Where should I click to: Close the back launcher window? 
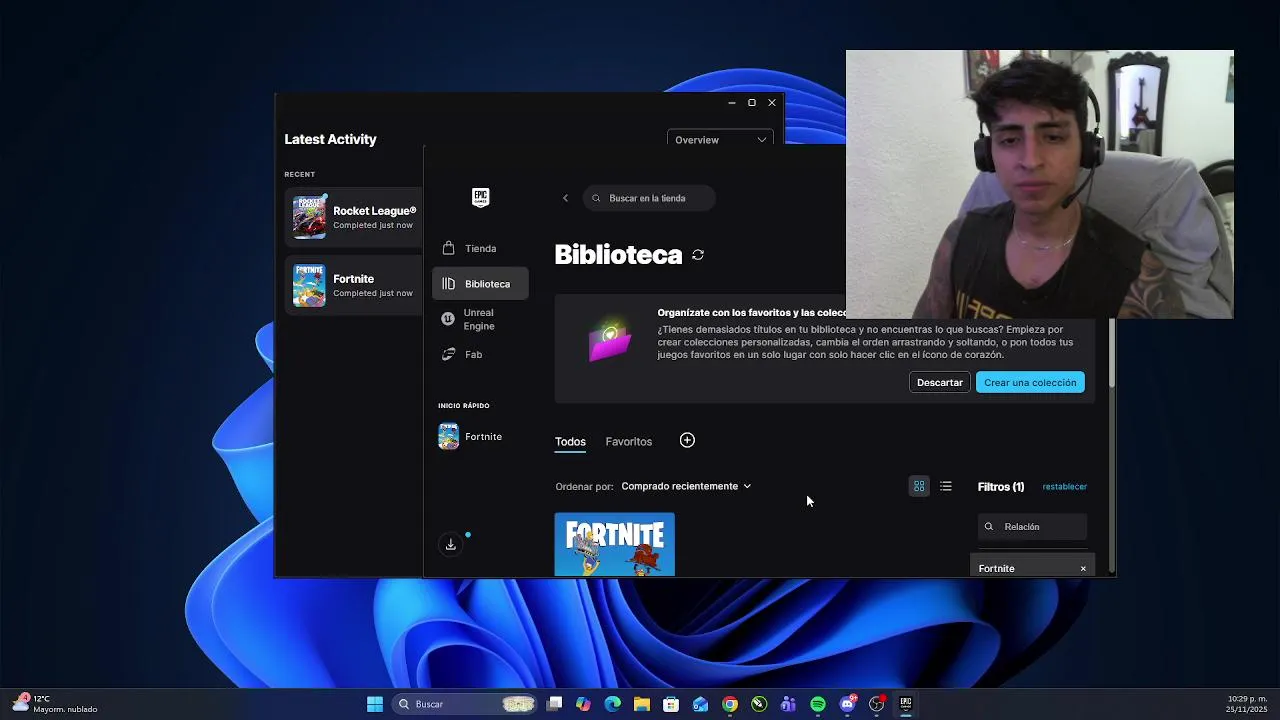(x=772, y=102)
